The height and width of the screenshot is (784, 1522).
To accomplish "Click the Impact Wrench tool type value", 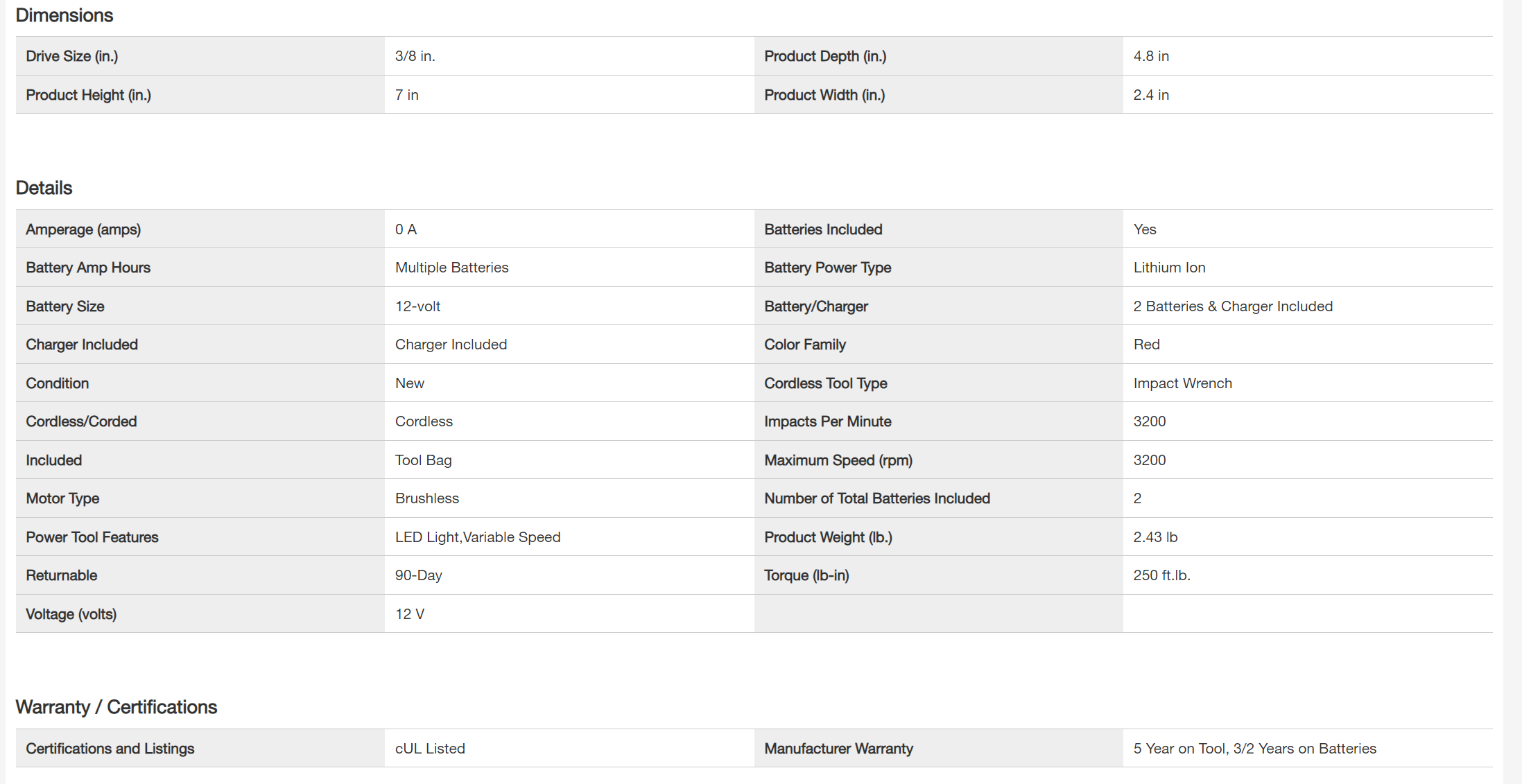I will [x=1182, y=383].
